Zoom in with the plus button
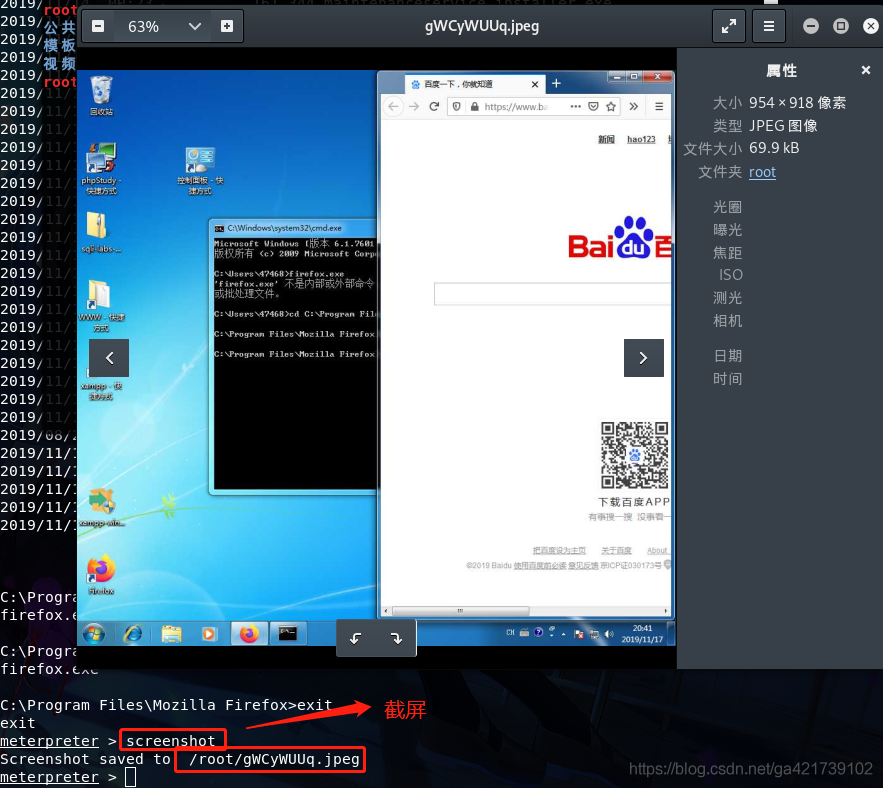The image size is (883, 788). point(227,26)
